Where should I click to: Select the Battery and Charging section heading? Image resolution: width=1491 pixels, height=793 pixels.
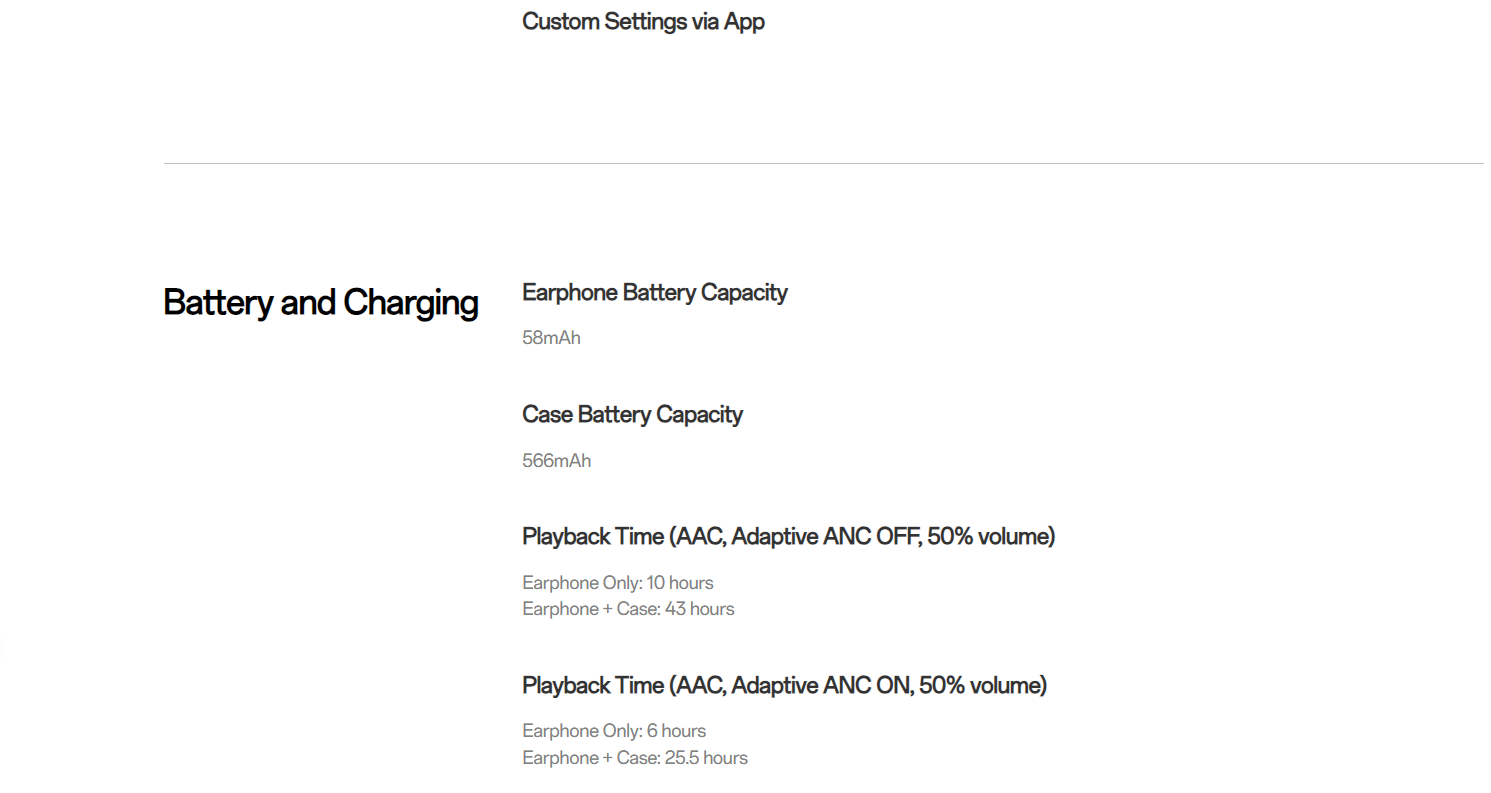coord(320,302)
